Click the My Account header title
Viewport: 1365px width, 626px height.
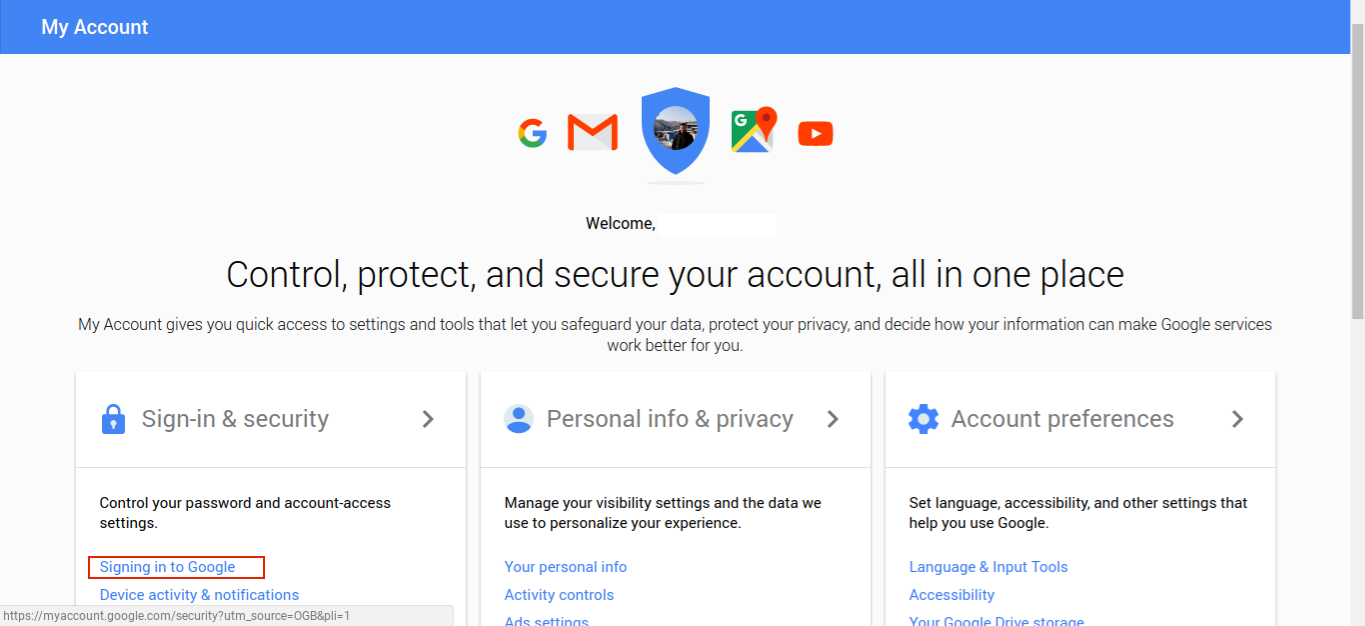click(94, 26)
